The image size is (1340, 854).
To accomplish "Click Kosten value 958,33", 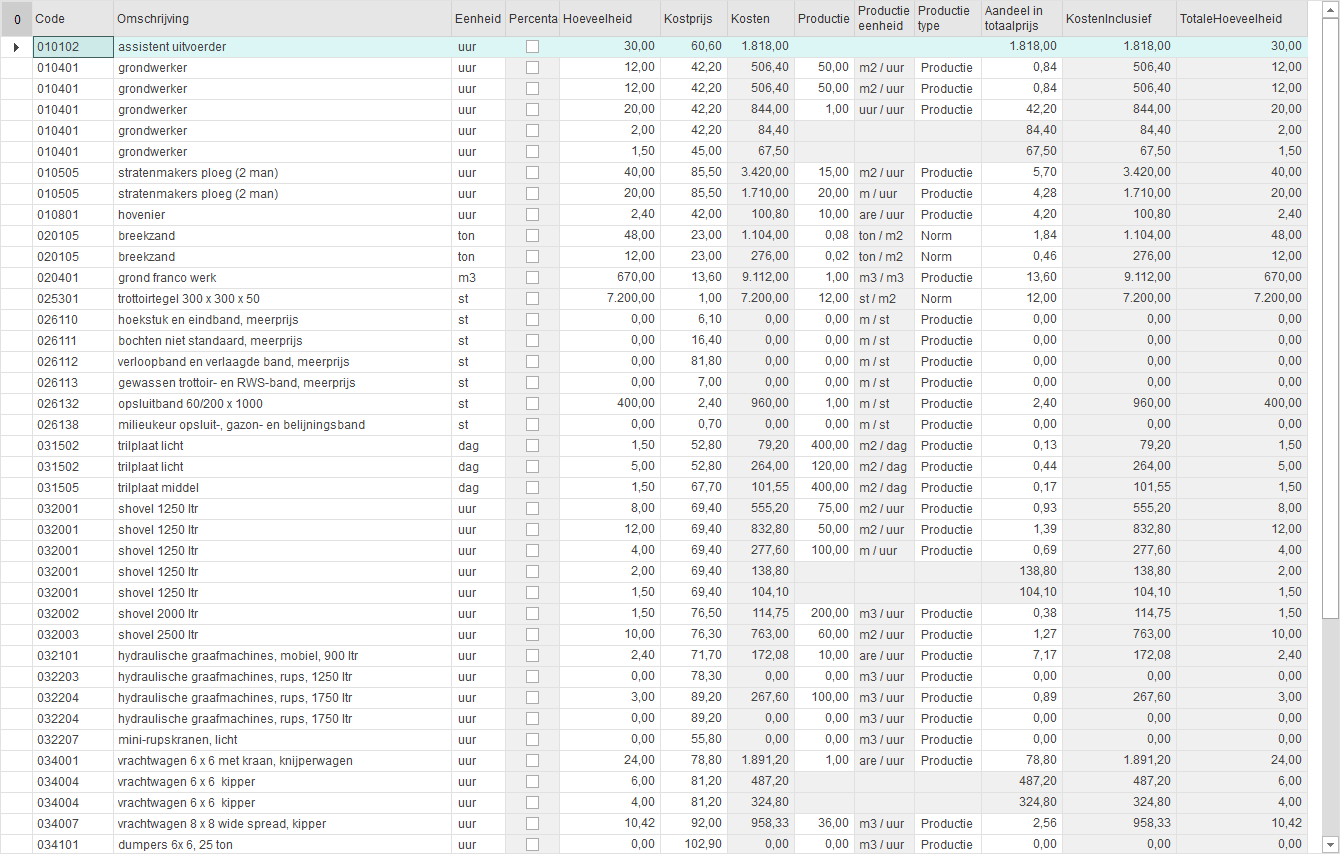I will [x=760, y=824].
